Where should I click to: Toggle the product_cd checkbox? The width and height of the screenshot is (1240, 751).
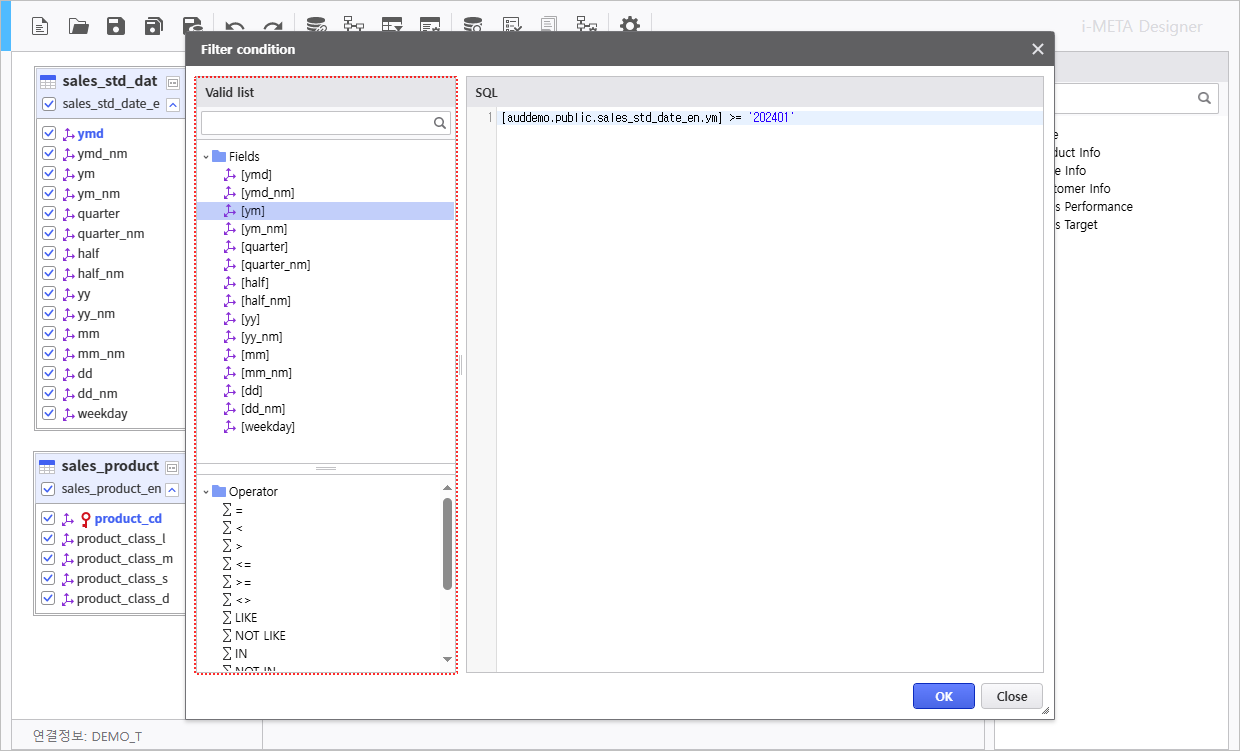(48, 518)
